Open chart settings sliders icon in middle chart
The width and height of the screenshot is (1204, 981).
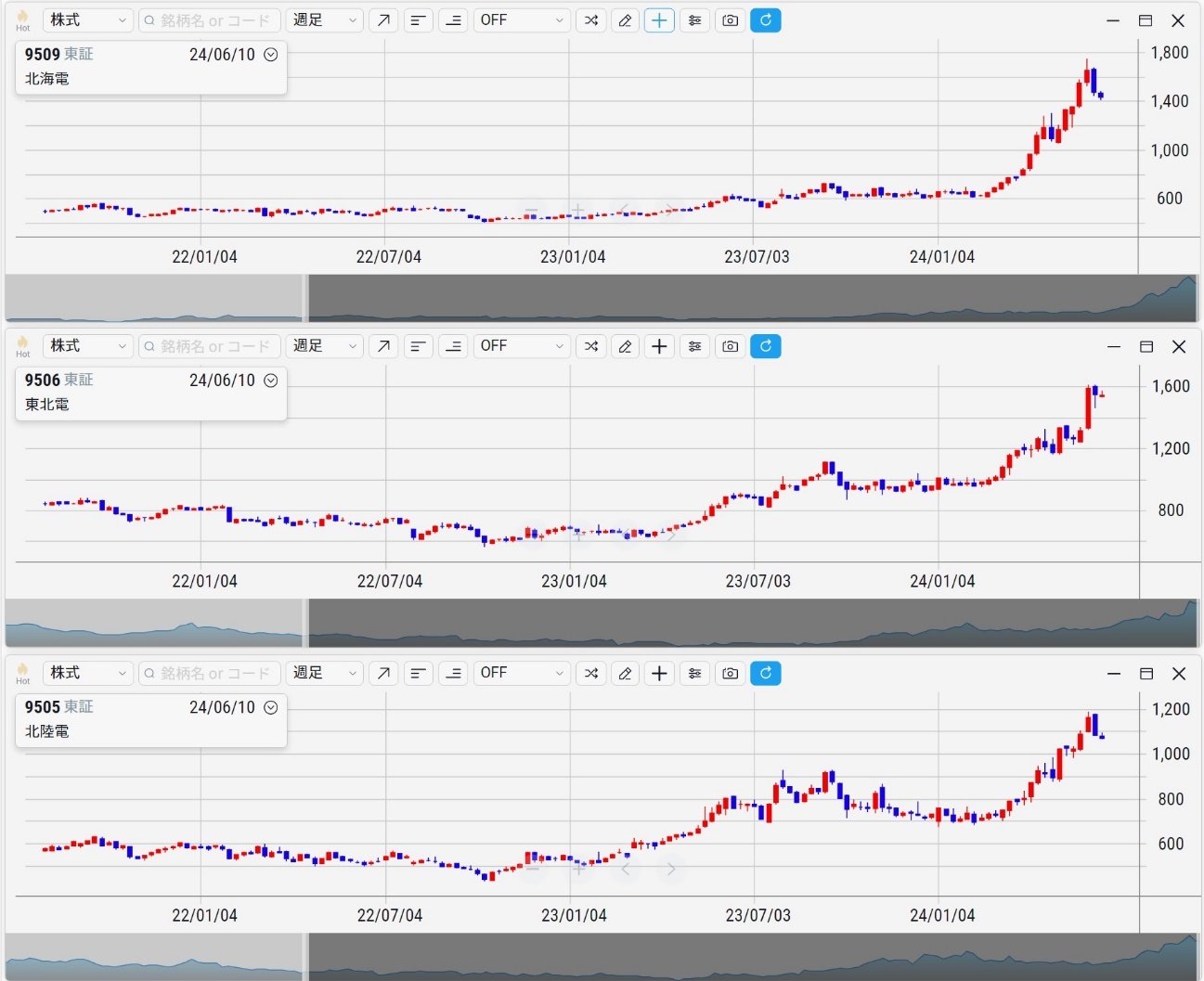(x=694, y=346)
